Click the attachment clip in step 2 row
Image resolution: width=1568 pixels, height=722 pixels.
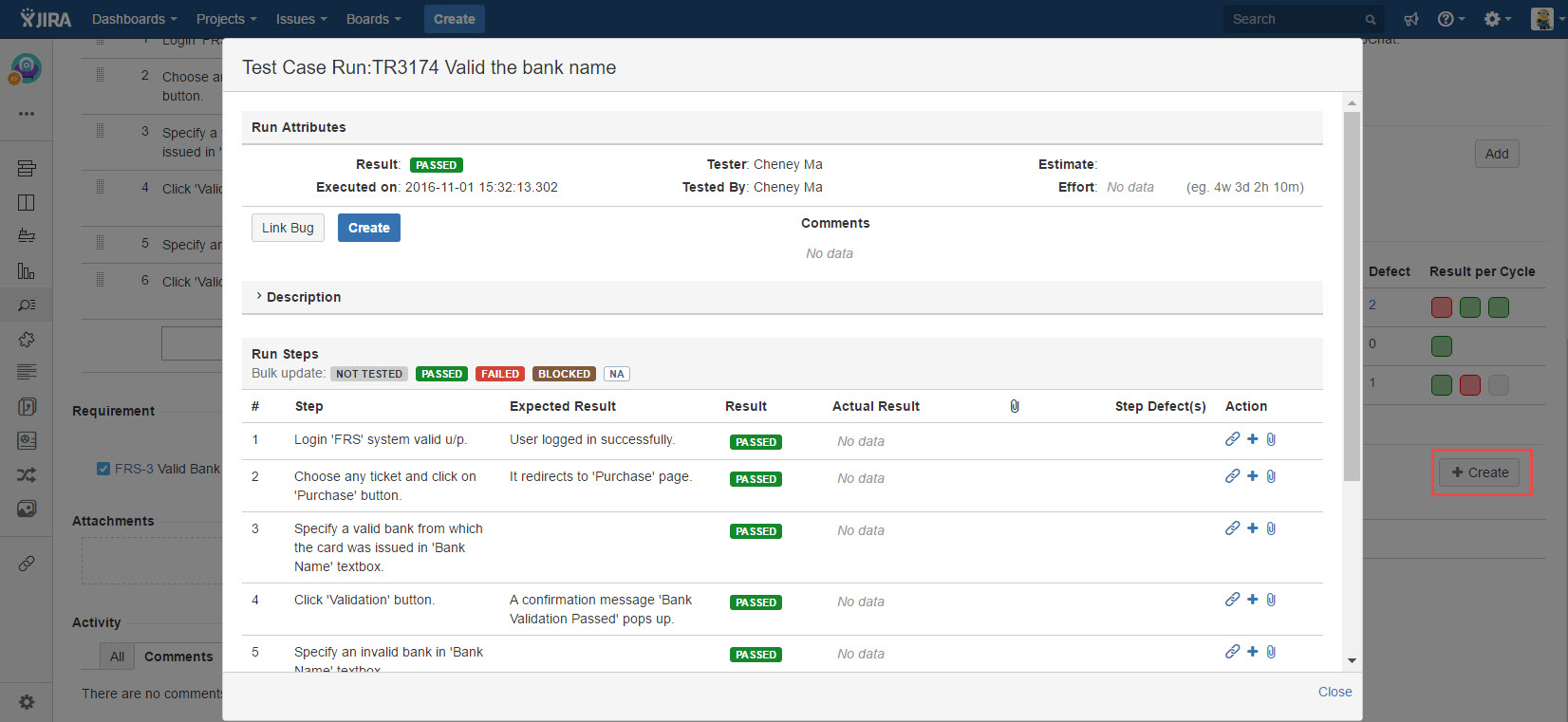(x=1271, y=476)
